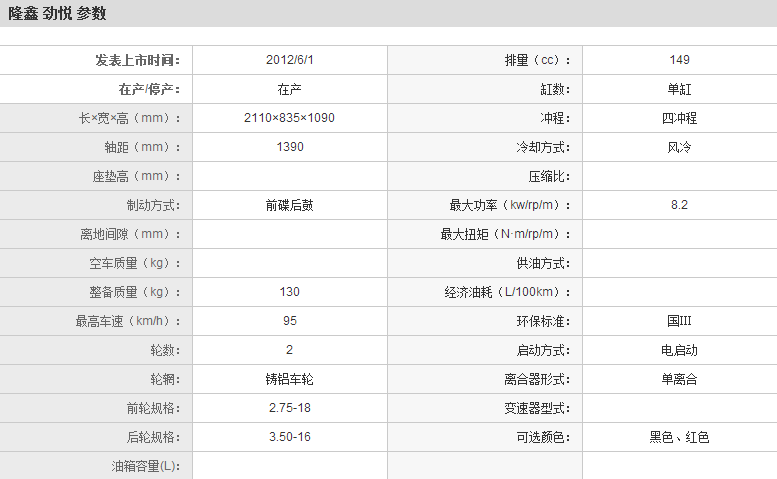Click the 国III emission standard value

[x=679, y=321]
